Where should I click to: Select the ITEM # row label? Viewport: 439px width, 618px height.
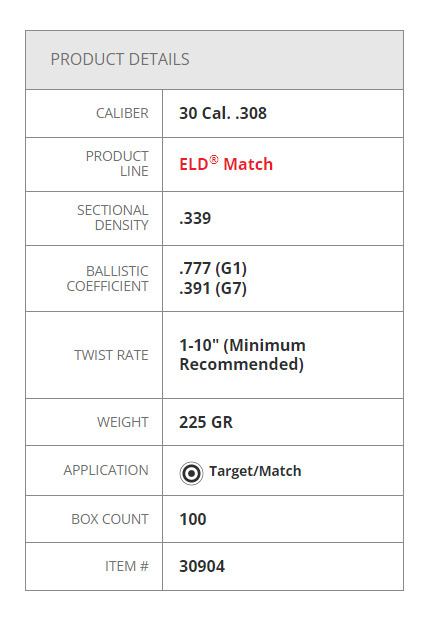pos(126,566)
